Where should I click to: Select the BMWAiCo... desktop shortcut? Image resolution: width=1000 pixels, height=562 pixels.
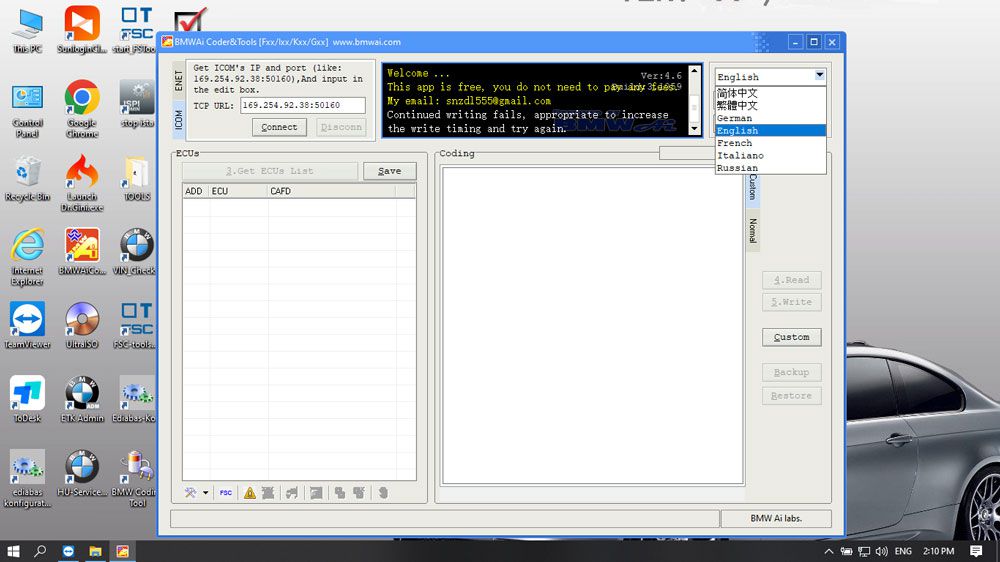pos(82,253)
